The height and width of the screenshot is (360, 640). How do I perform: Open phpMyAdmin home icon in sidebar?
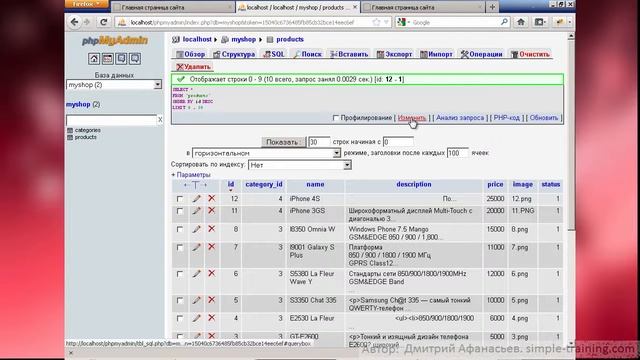tap(94, 59)
